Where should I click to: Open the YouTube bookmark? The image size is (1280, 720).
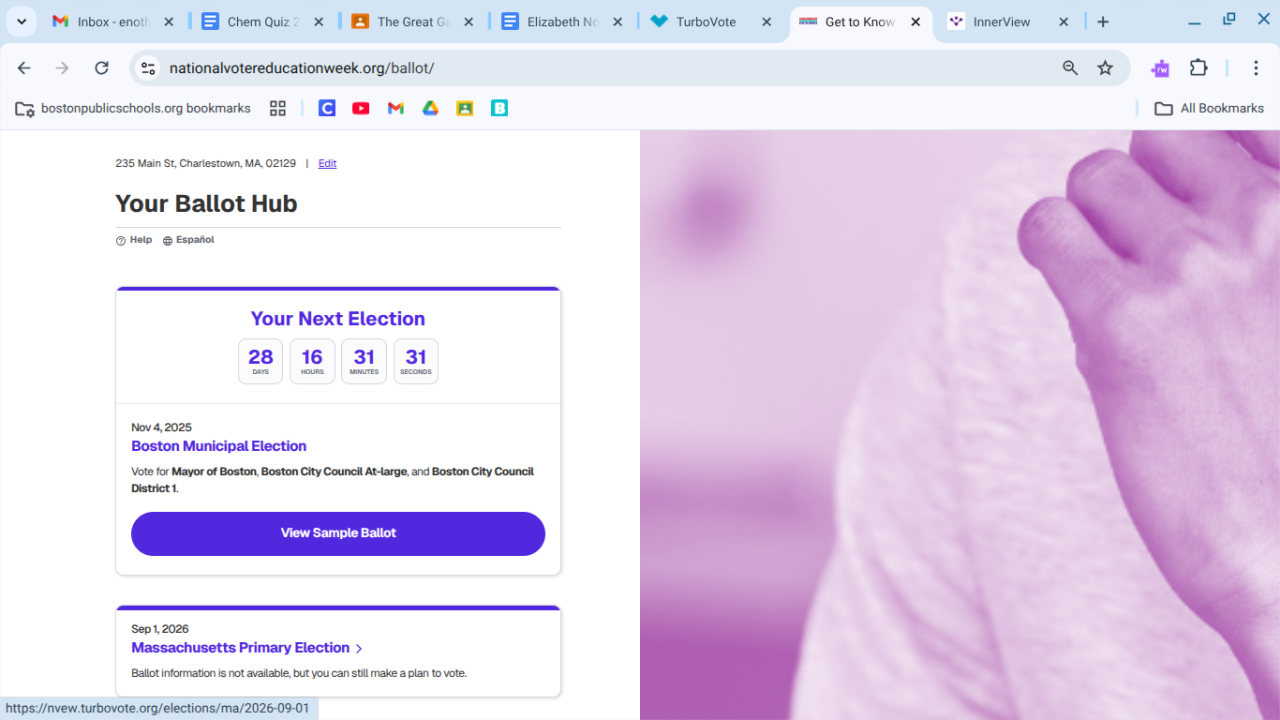pos(361,108)
